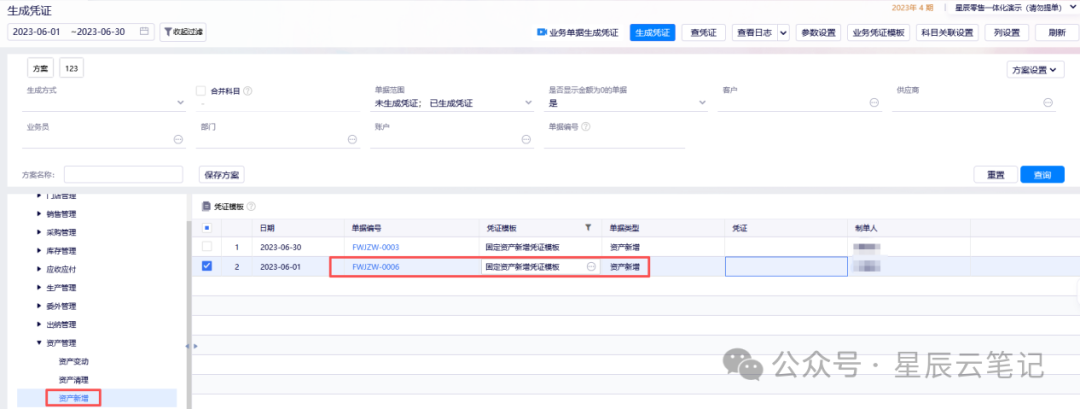
Task: Collapse the 资产管理 tree node
Action: pos(39,343)
